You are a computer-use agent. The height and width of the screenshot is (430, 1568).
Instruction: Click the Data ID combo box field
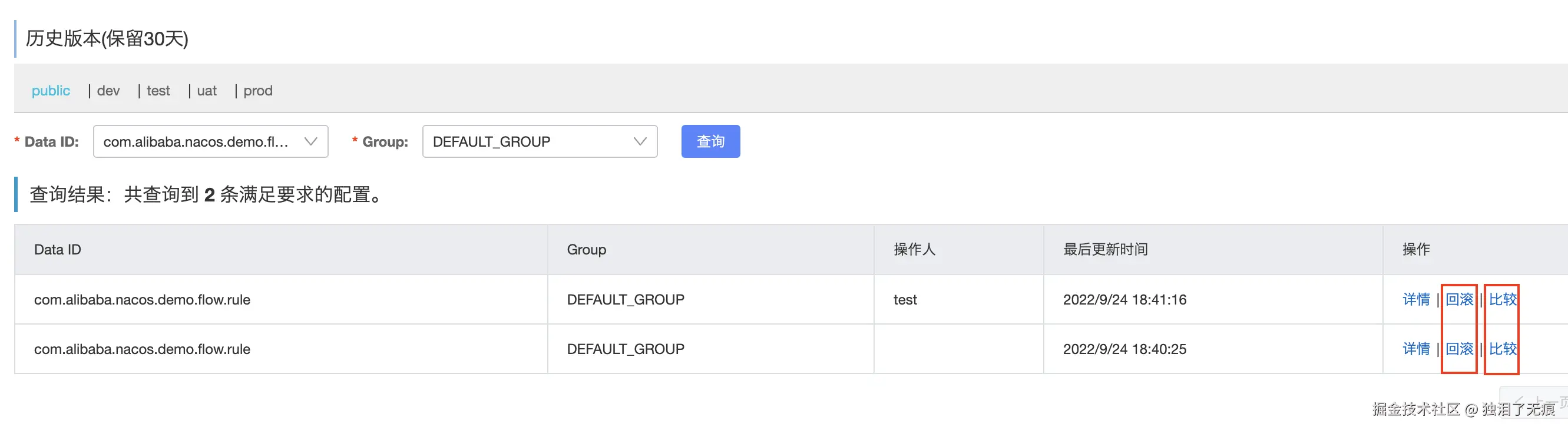click(196, 141)
